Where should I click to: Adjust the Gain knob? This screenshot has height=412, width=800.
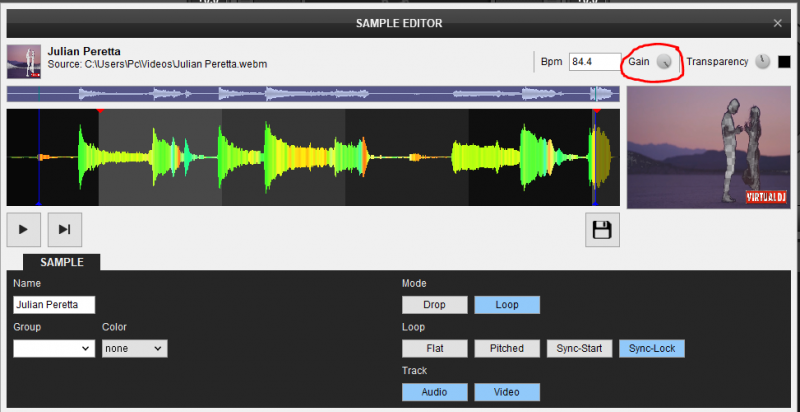664,62
